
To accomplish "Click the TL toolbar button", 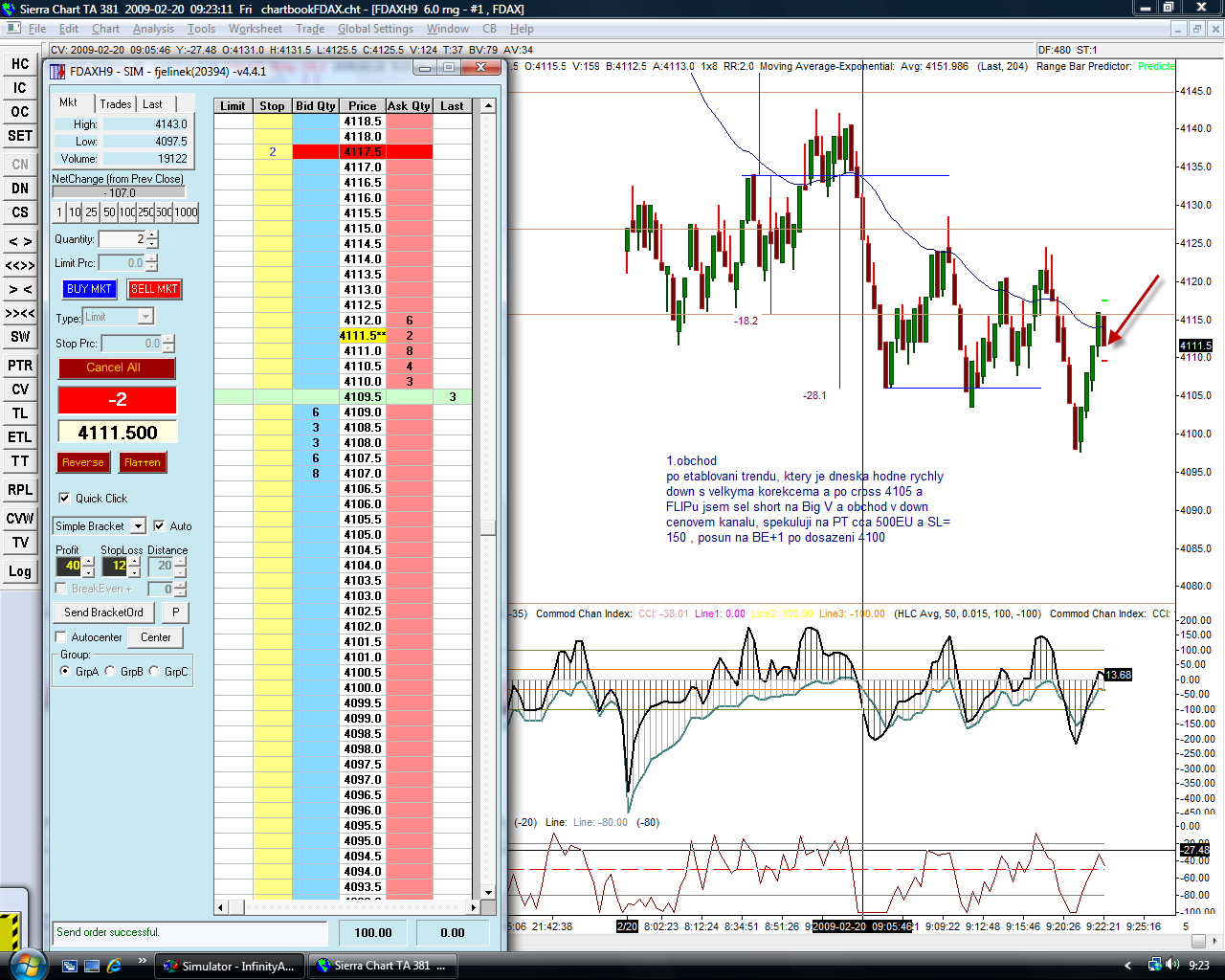I will click(20, 413).
